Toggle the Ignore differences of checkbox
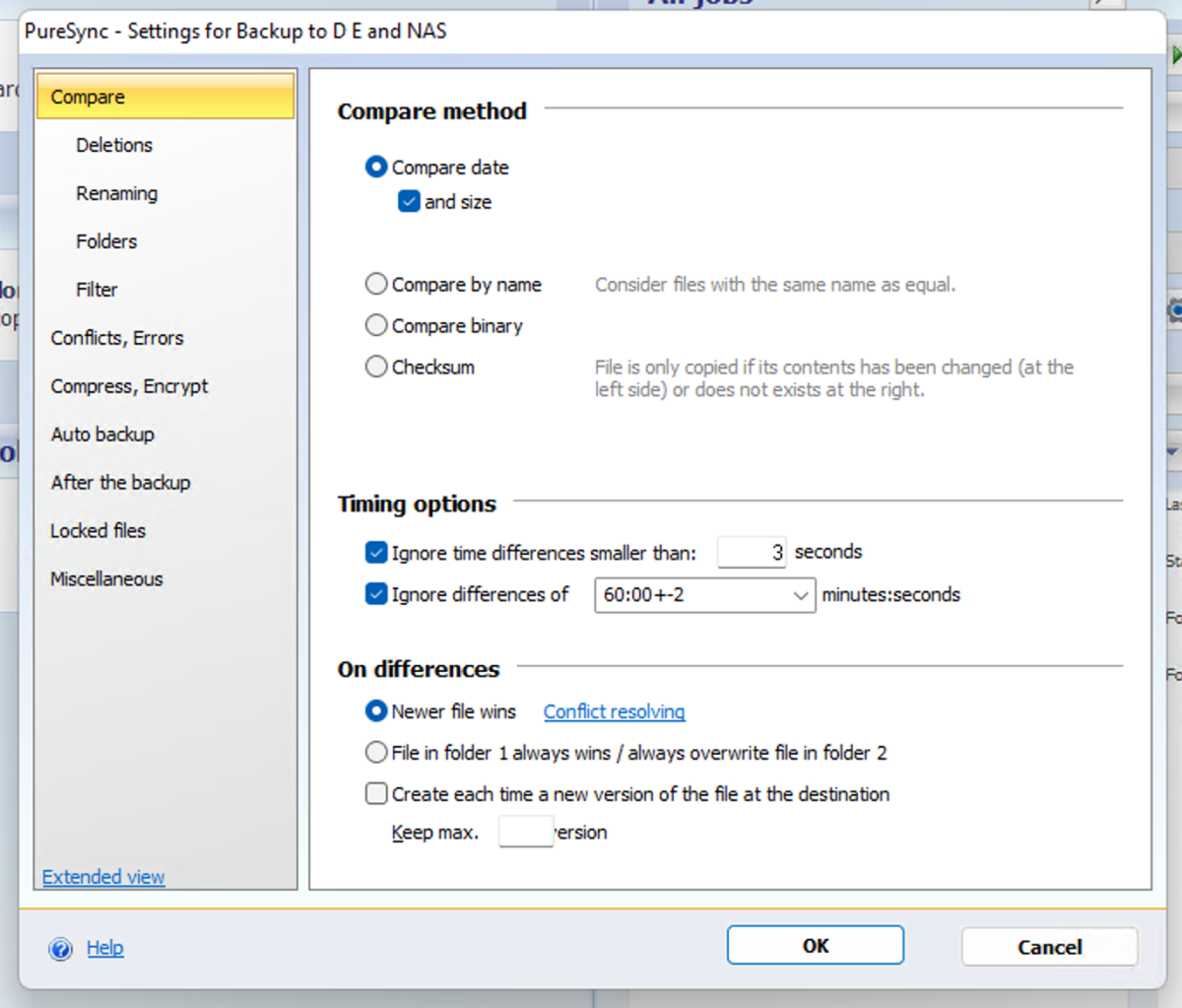 coord(375,594)
